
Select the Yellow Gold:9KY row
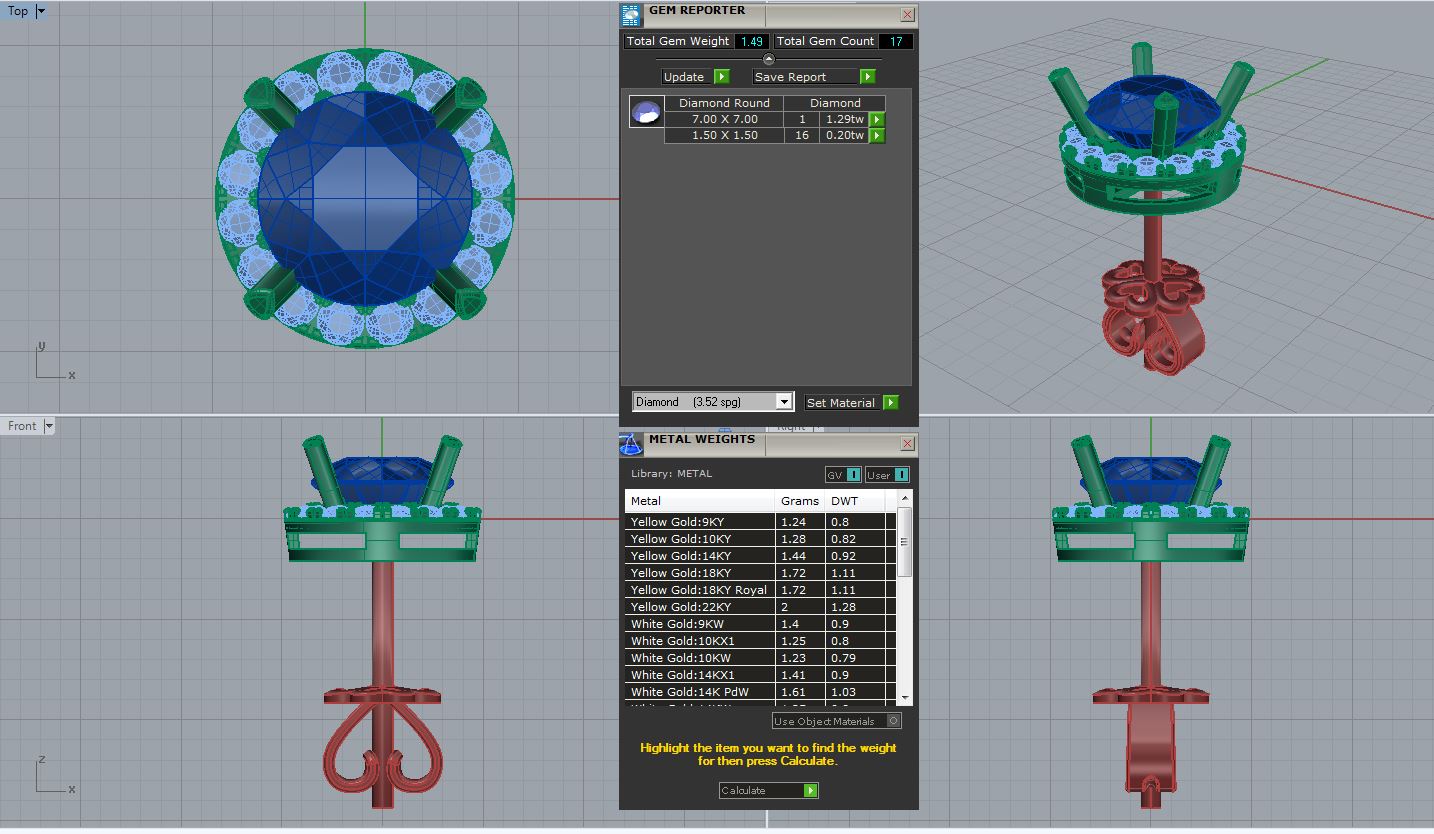(760, 522)
